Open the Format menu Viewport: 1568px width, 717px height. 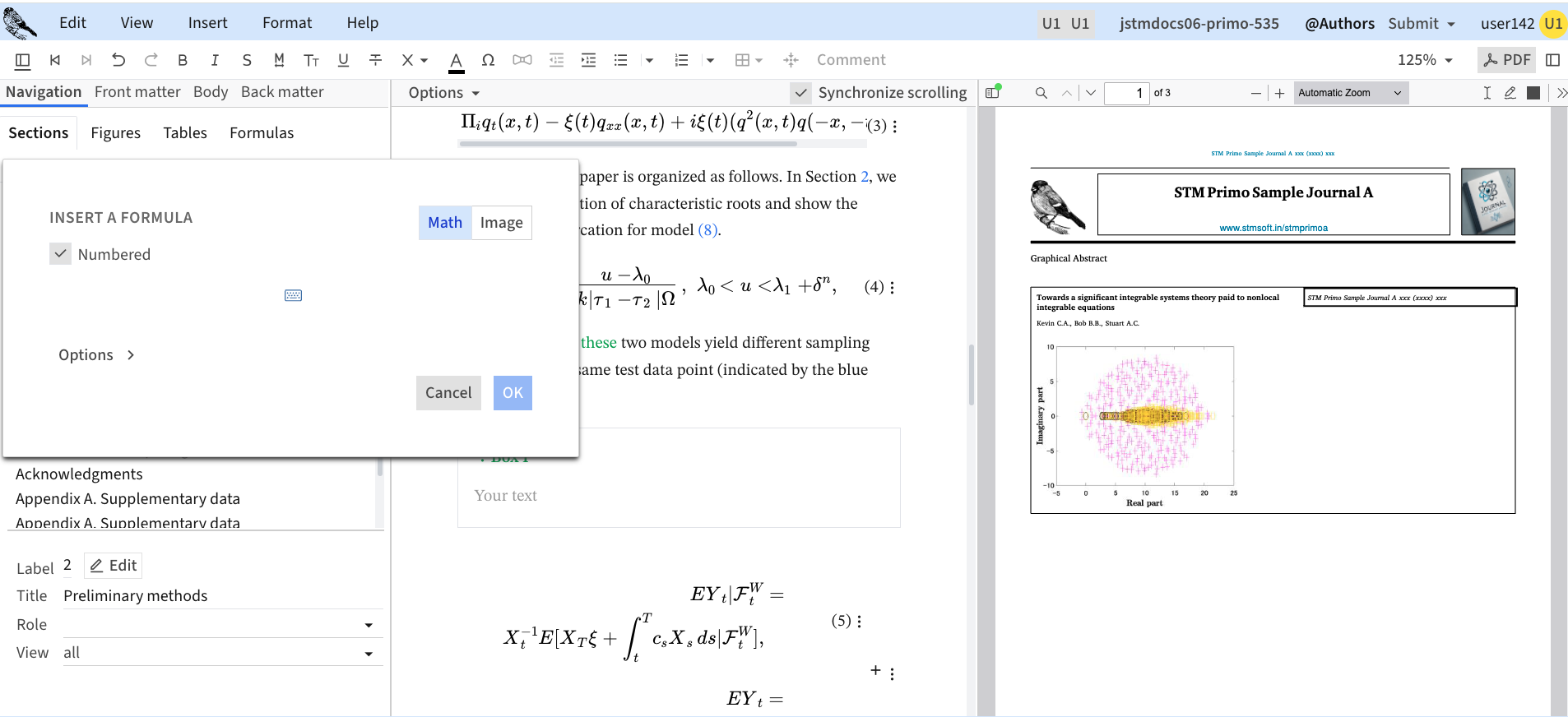(287, 23)
